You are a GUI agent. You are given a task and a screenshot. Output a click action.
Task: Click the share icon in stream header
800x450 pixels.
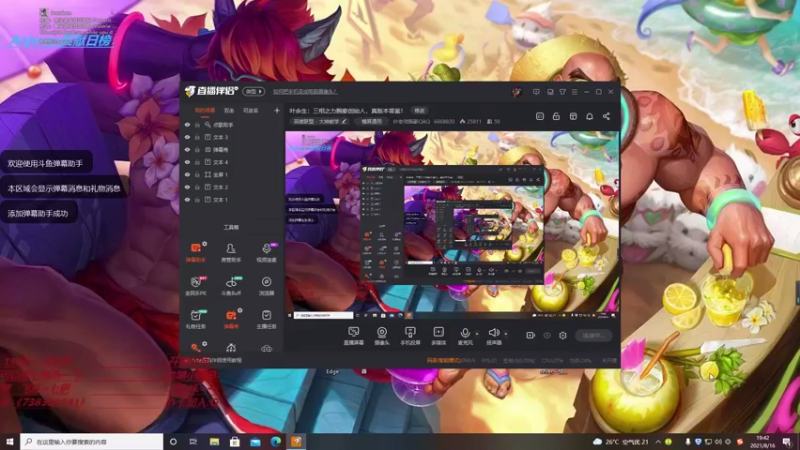click(606, 116)
